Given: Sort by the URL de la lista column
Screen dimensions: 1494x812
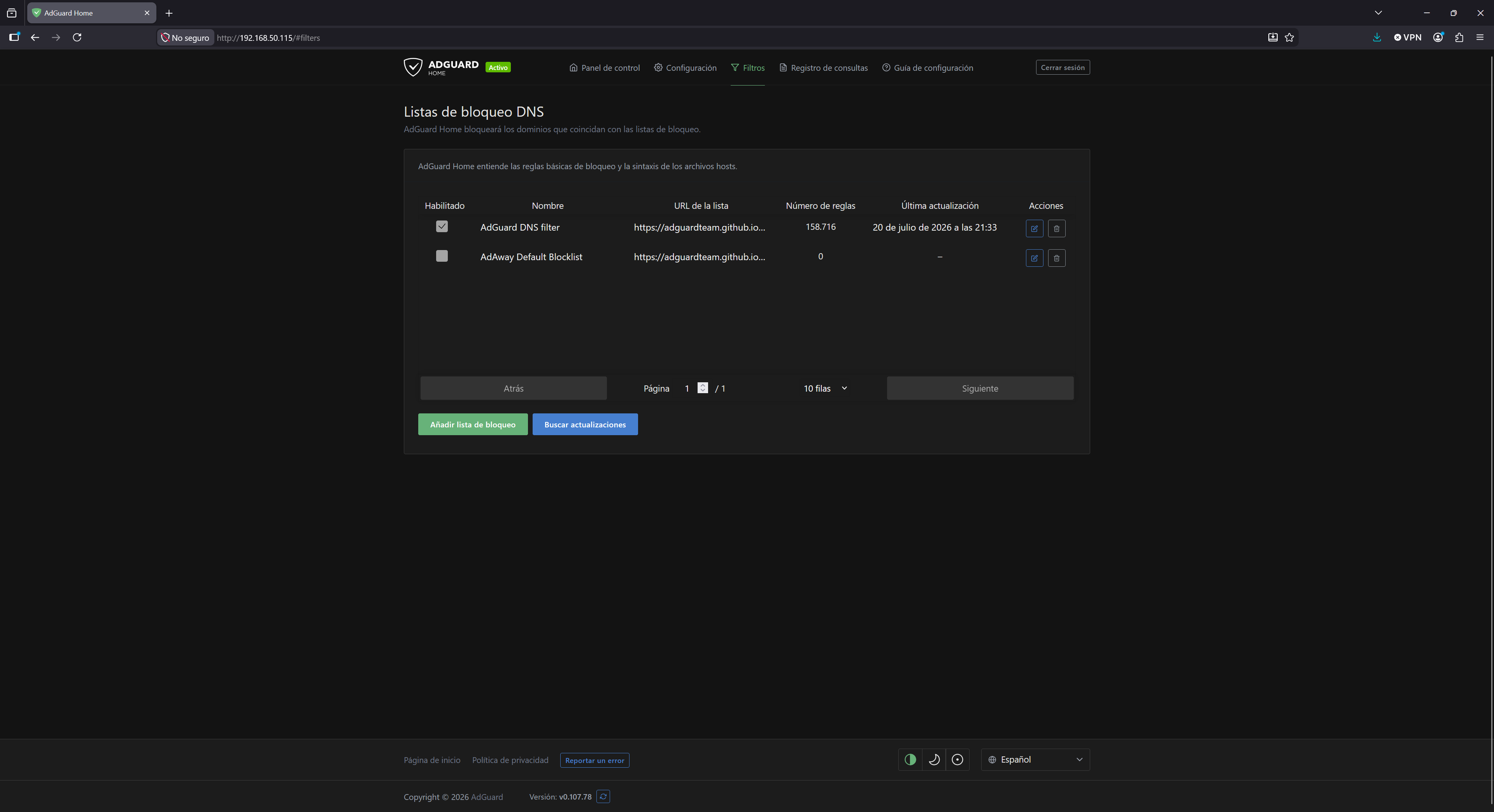Looking at the screenshot, I should click(x=701, y=206).
